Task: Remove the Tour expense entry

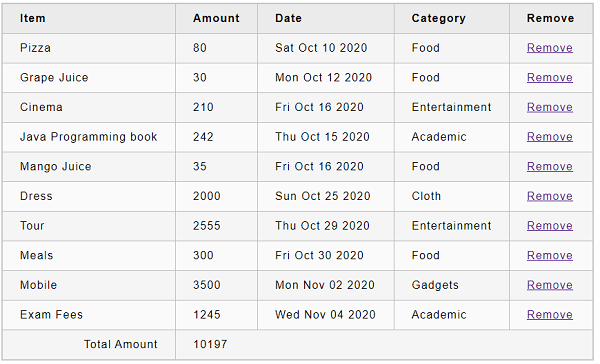Action: 549,226
